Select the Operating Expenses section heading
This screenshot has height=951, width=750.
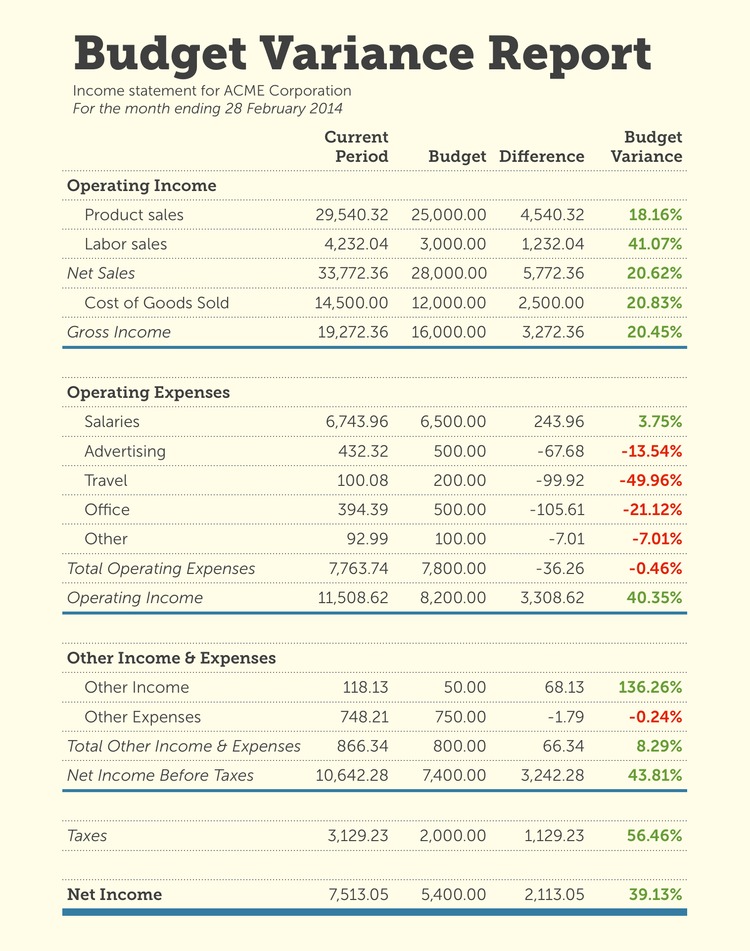coord(148,392)
